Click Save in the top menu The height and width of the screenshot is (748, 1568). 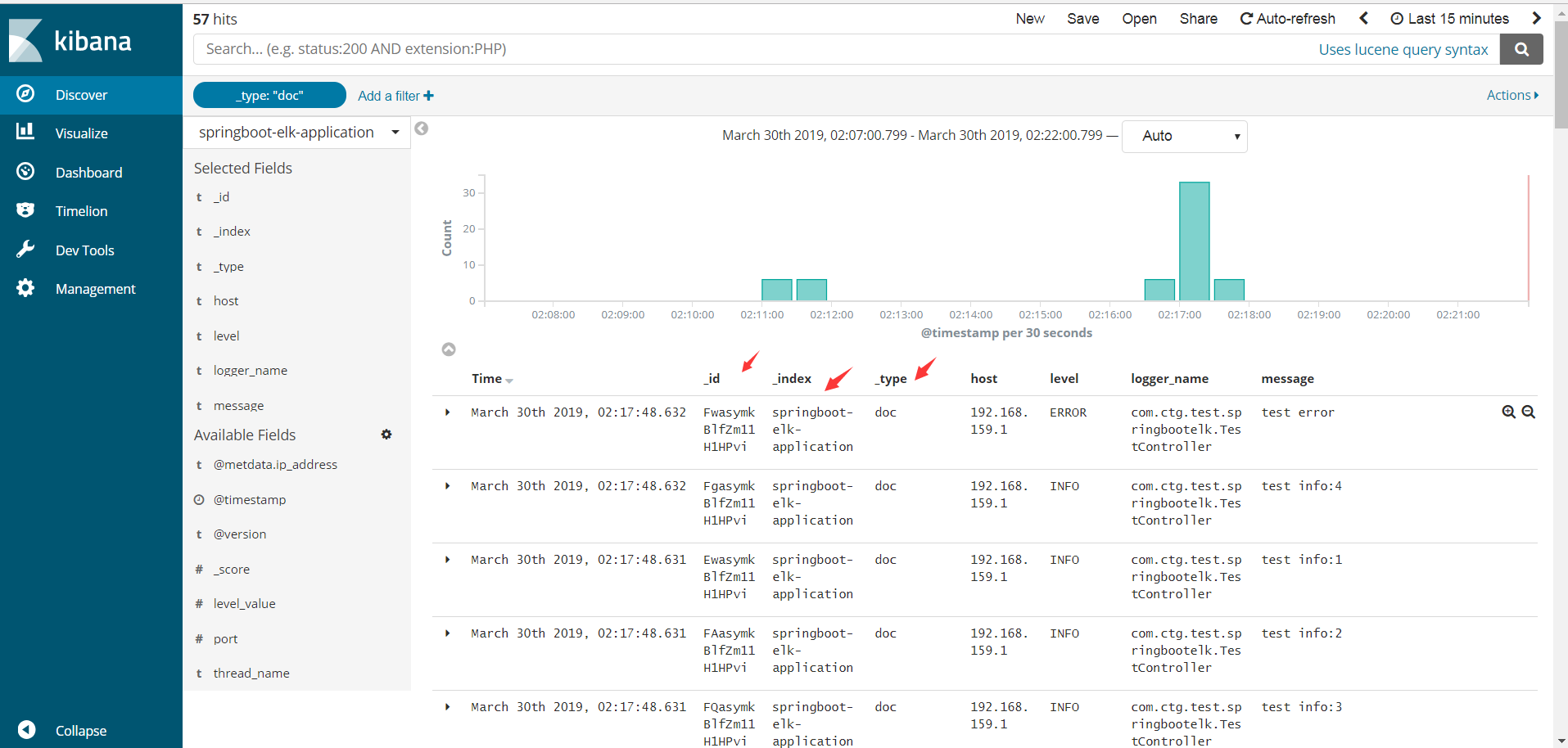(x=1082, y=18)
